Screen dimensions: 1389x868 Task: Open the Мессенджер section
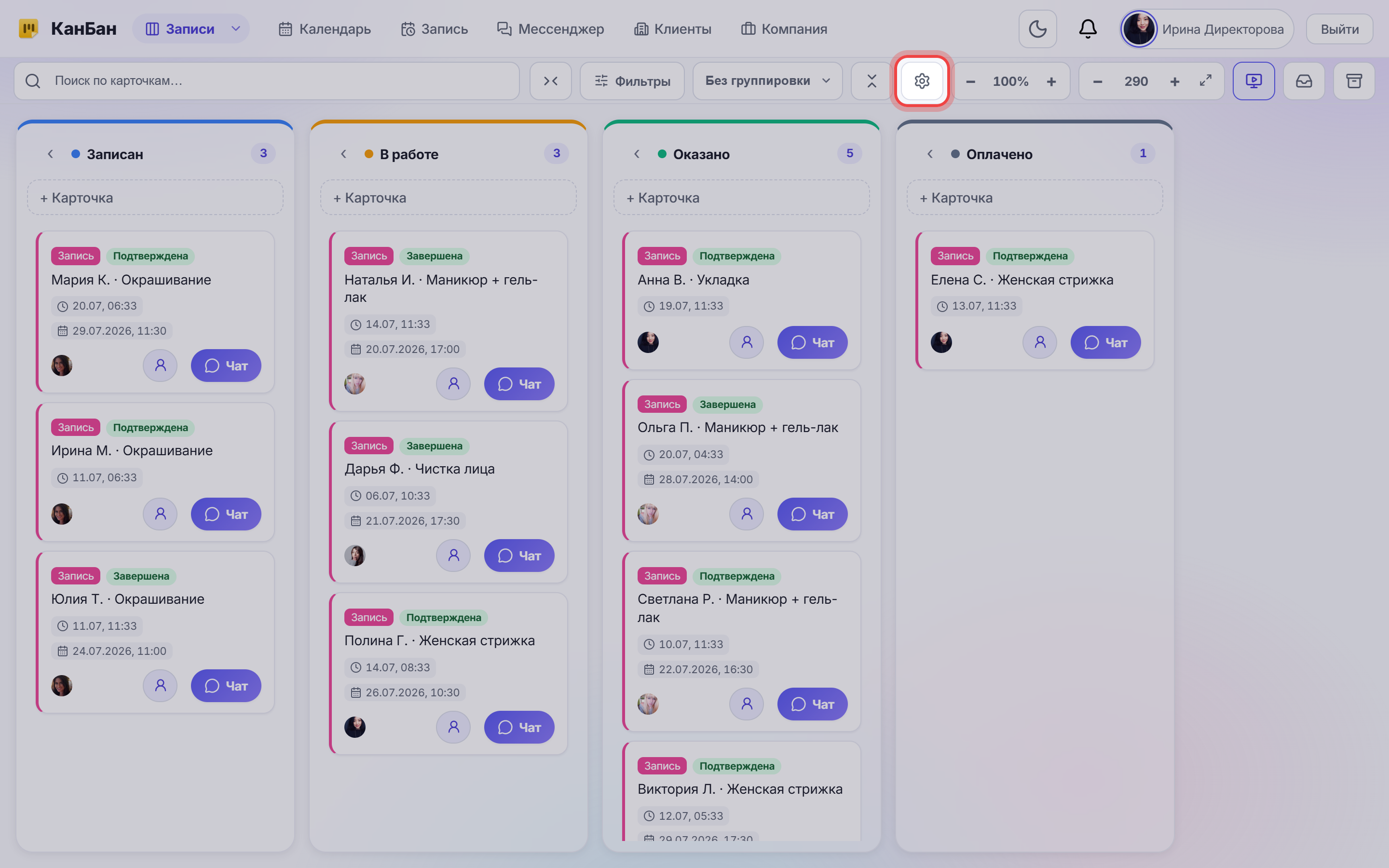pos(550,29)
